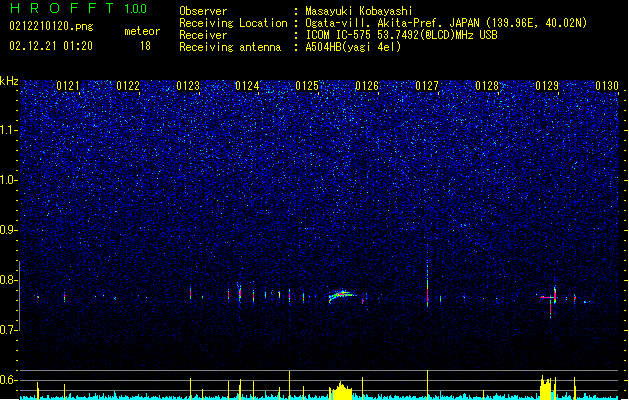
Task: Click the 0130 time marker
Action: 607,86
